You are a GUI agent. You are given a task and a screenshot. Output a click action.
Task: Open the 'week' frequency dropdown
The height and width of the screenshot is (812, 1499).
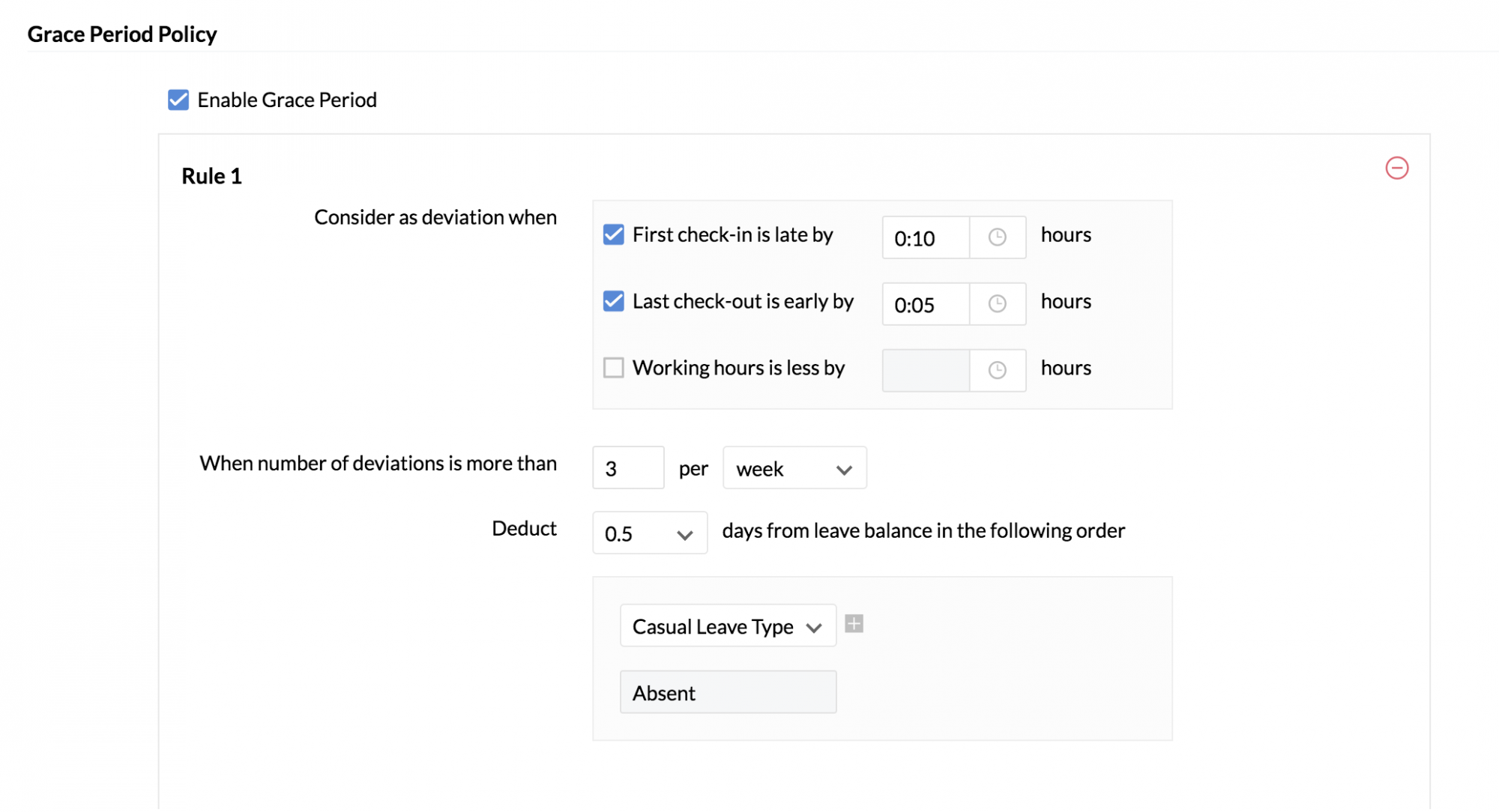(794, 467)
